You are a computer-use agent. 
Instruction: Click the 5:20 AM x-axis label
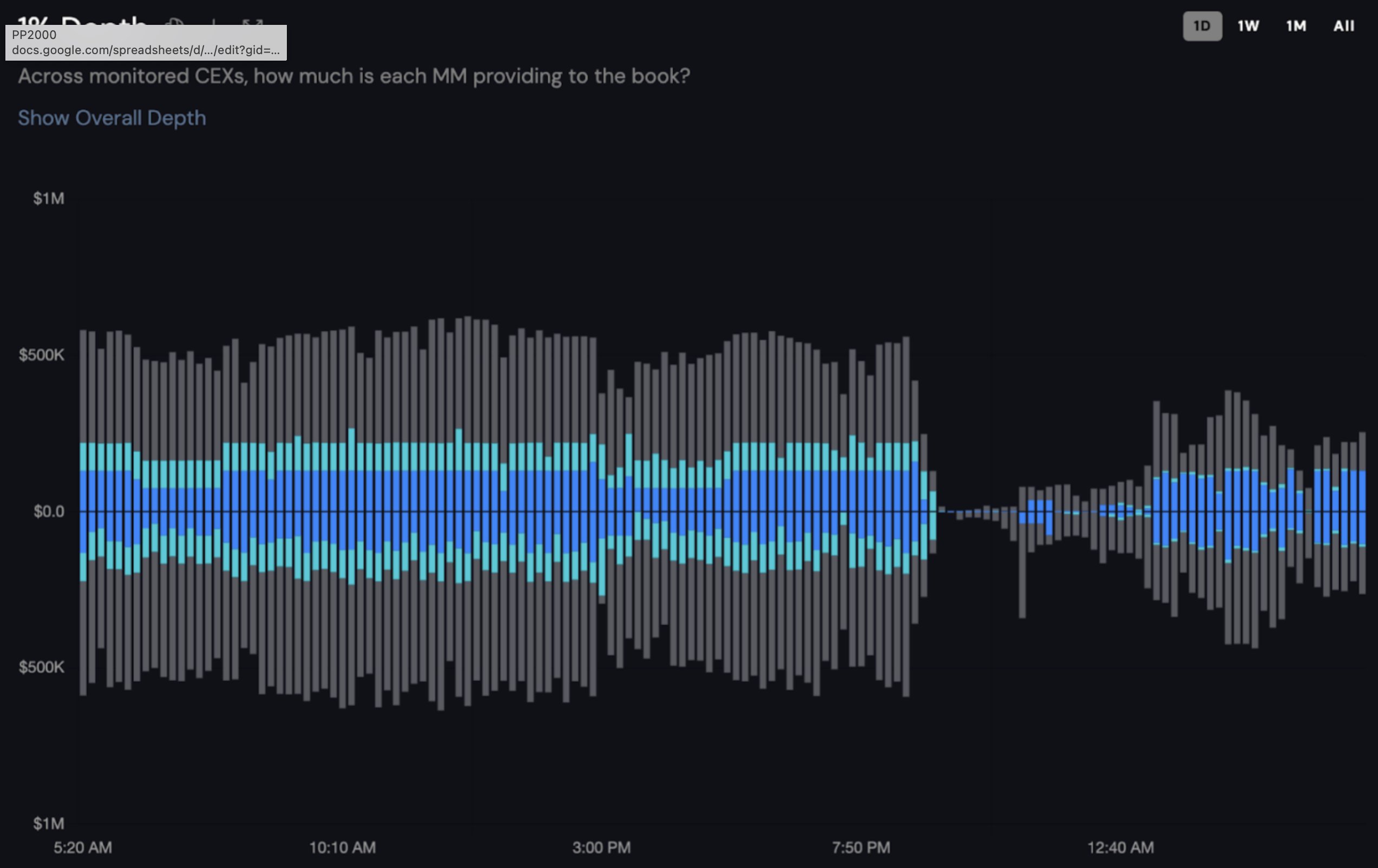[x=83, y=847]
